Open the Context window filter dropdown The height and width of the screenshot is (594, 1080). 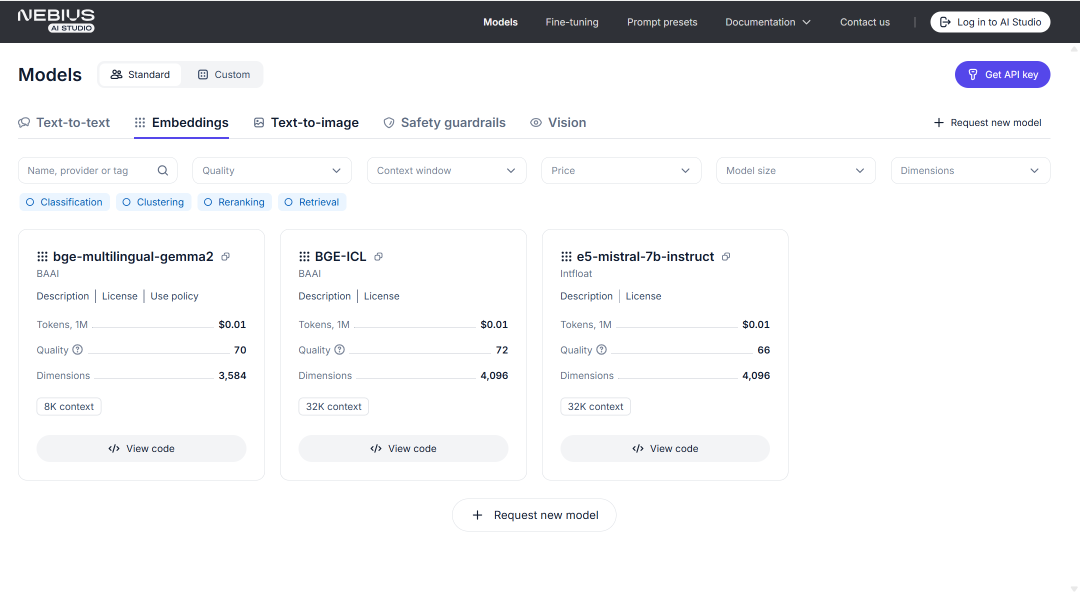[x=446, y=170]
